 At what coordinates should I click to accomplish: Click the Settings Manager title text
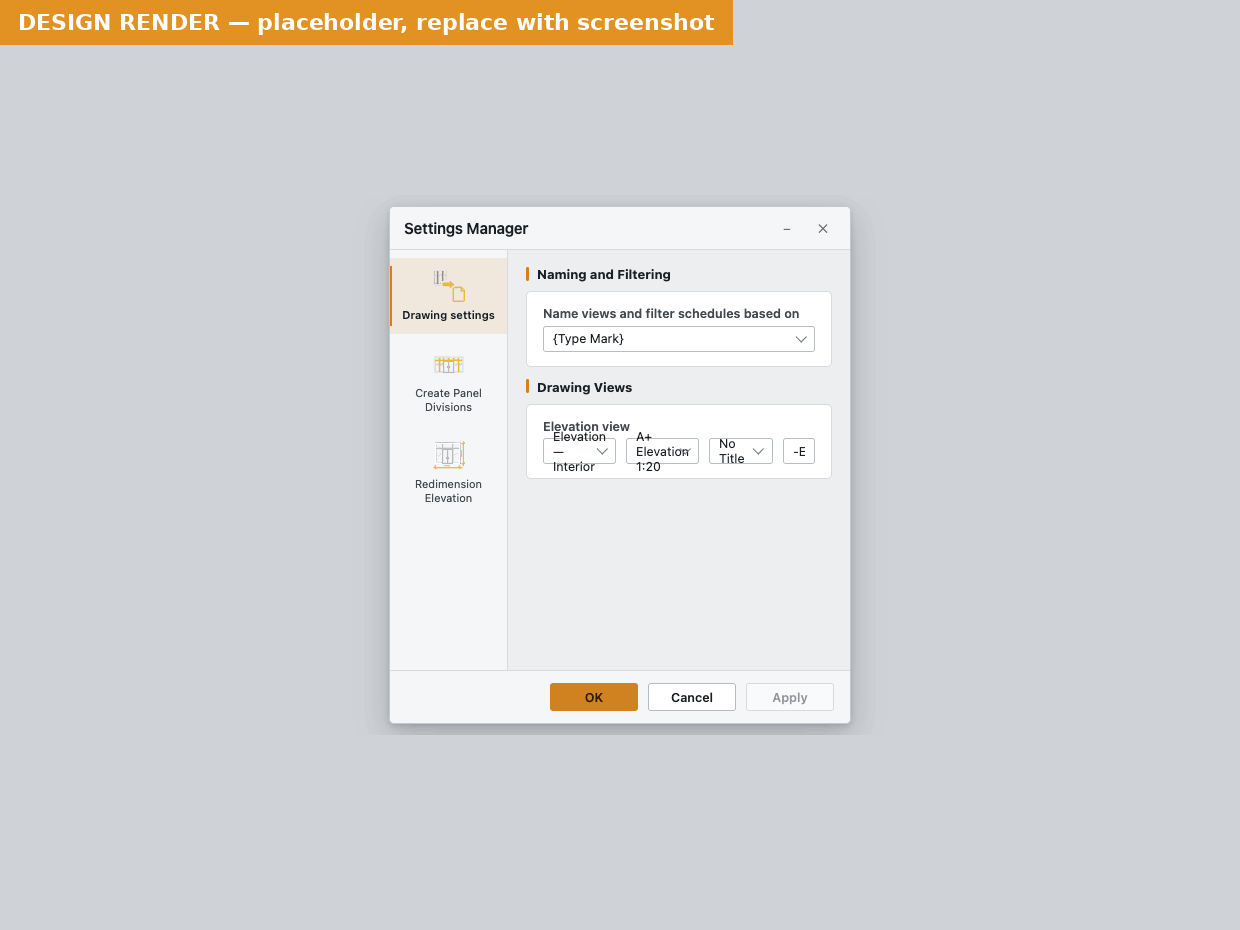click(x=466, y=229)
